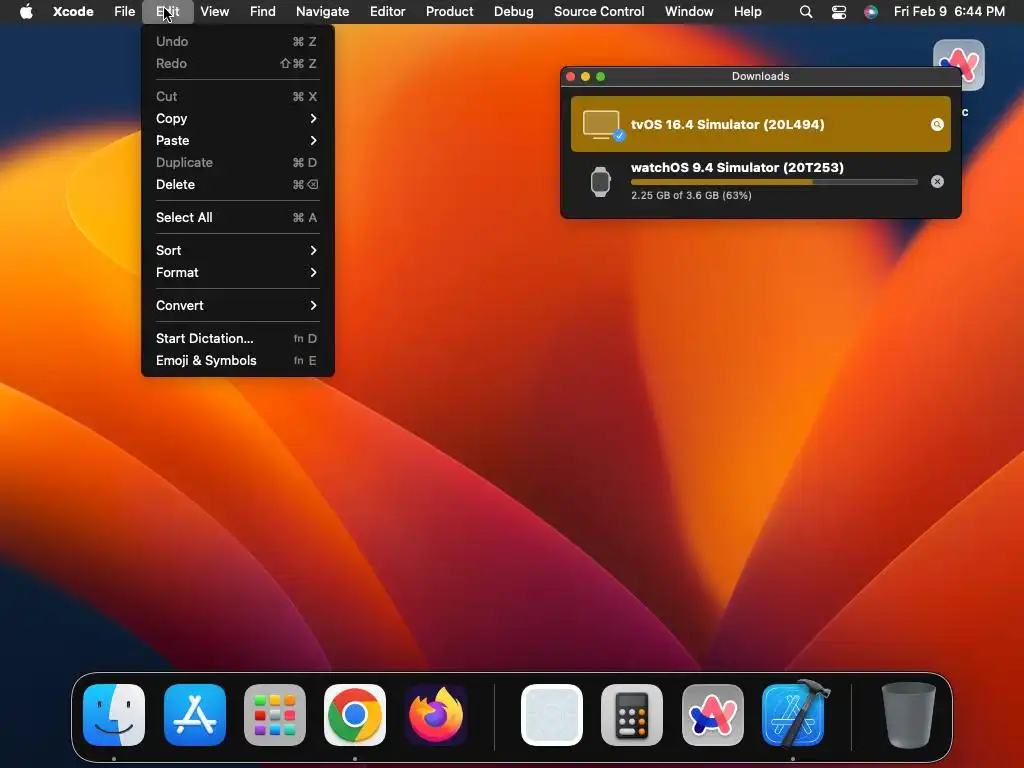Launch Google Chrome from the Dock
This screenshot has height=768, width=1024.
355,714
